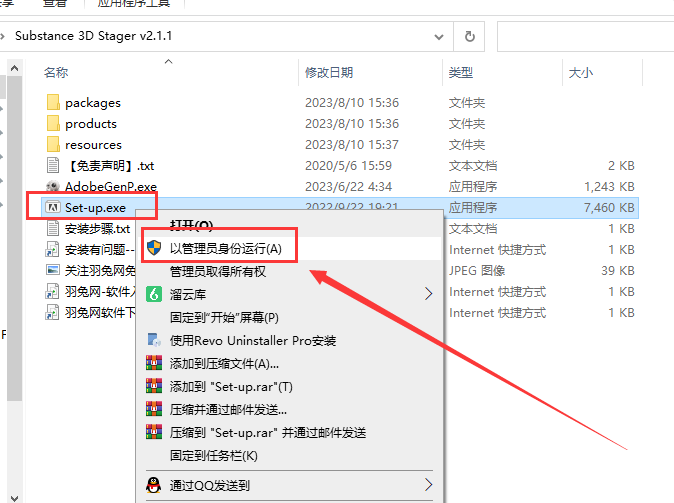
Task: Sort by the 修改日期 column header
Action: (x=329, y=72)
